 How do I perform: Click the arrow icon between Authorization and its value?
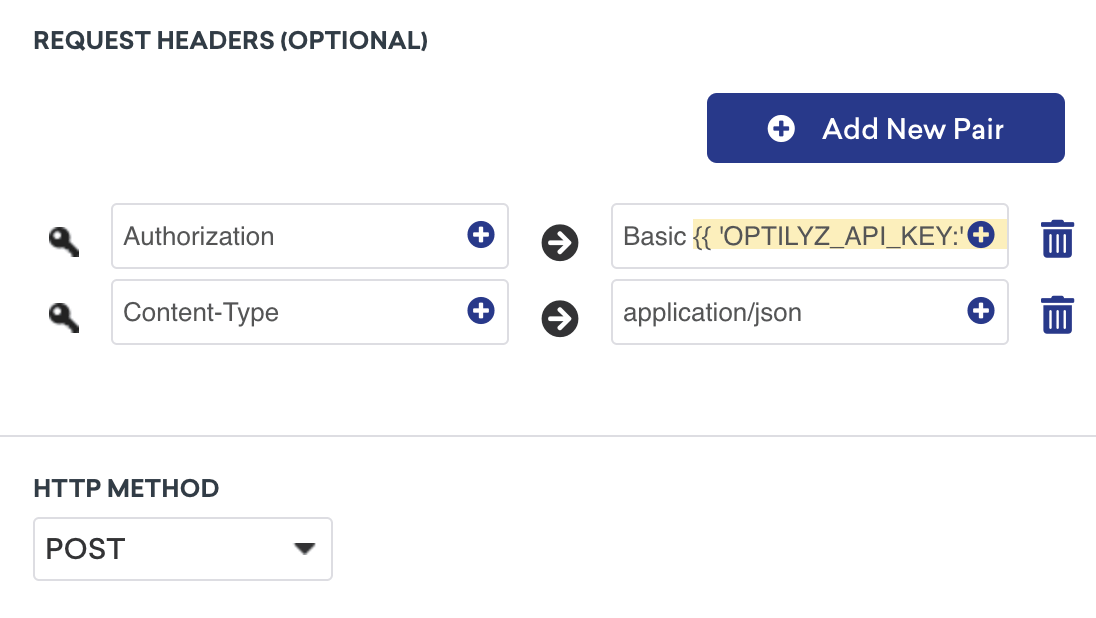[559, 242]
